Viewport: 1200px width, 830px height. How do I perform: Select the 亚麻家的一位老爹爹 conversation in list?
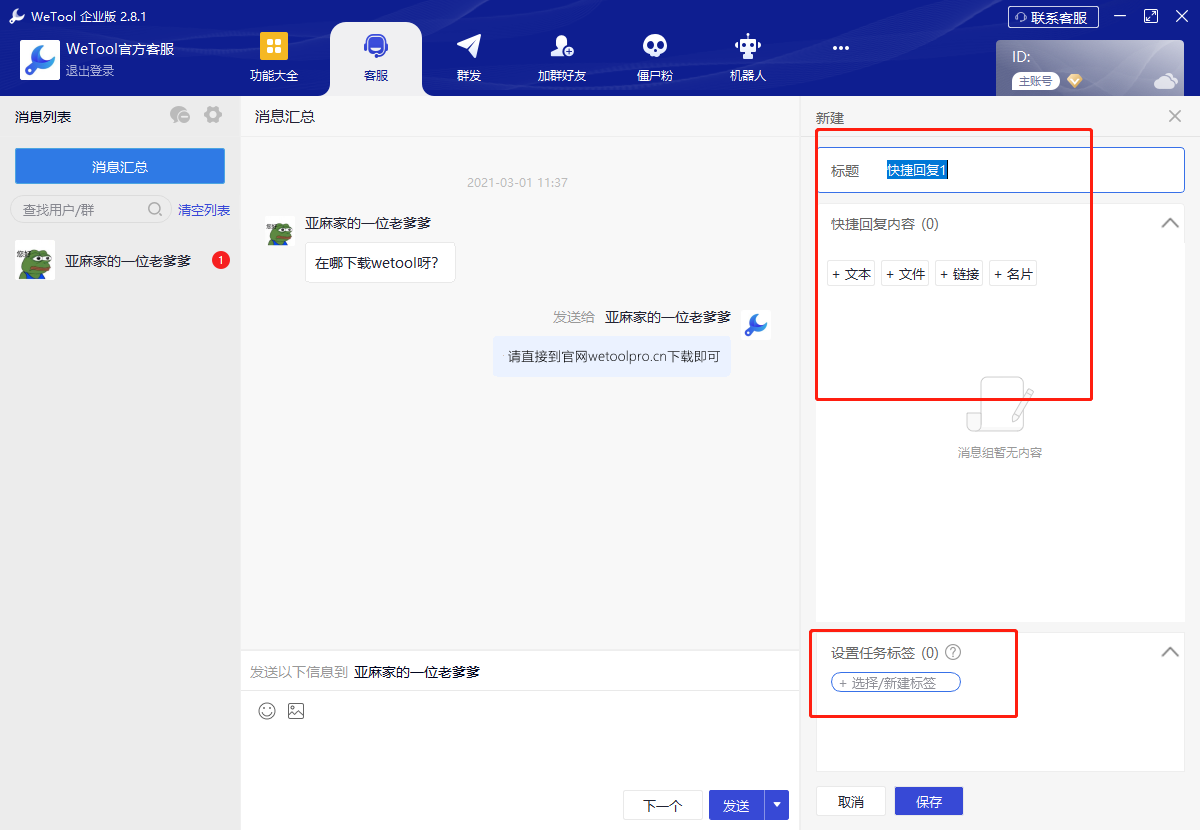120,260
